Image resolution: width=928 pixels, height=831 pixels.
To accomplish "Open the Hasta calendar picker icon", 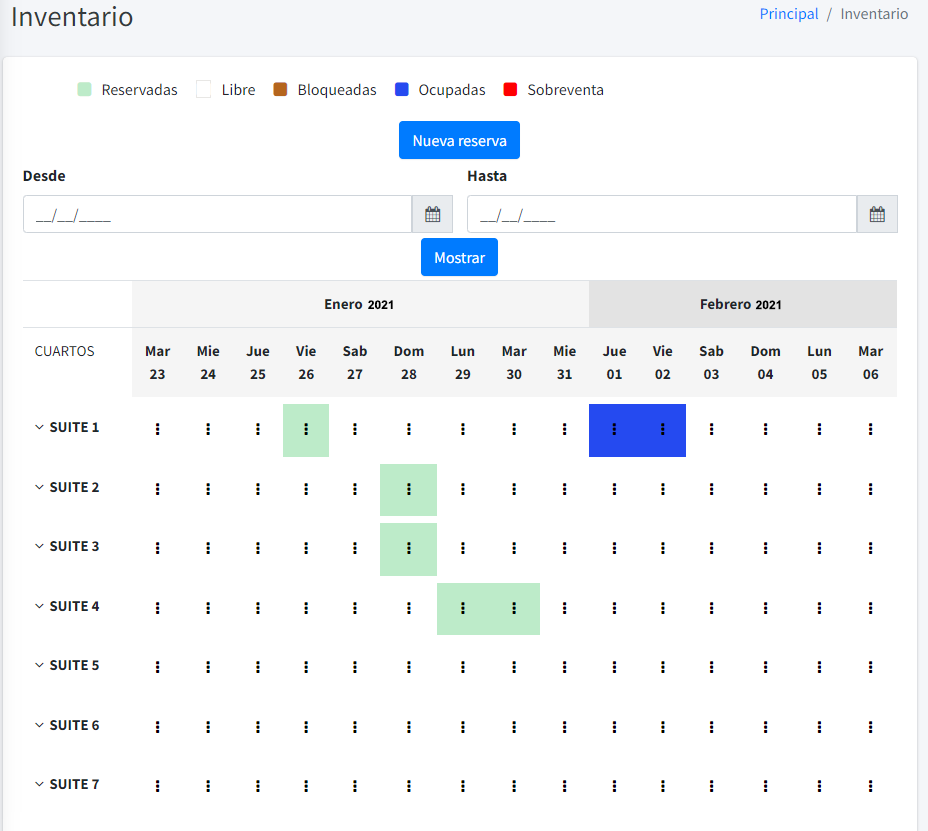I will (x=877, y=214).
